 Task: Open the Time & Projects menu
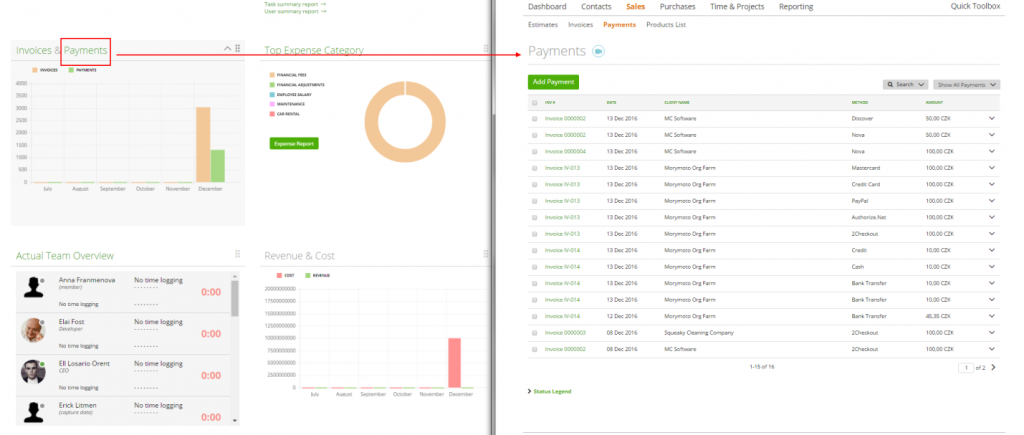click(x=737, y=7)
